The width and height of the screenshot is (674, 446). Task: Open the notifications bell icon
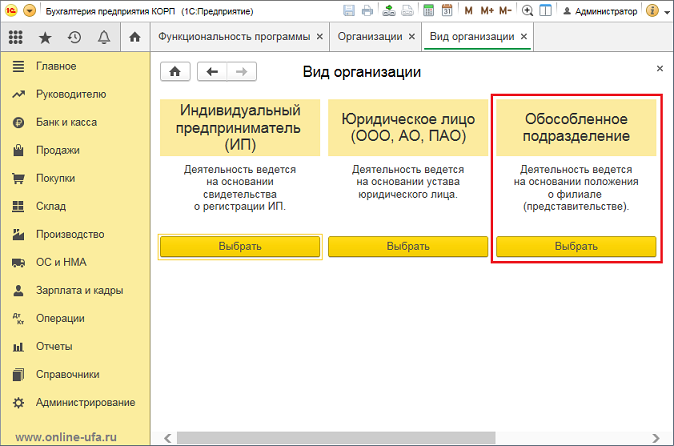coord(104,37)
